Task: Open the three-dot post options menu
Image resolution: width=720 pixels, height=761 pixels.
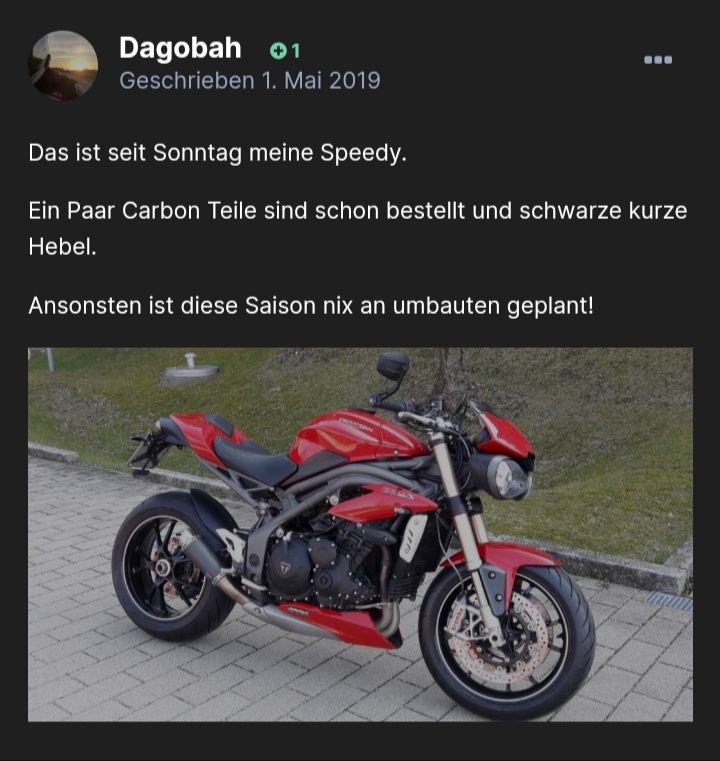Action: click(x=658, y=60)
